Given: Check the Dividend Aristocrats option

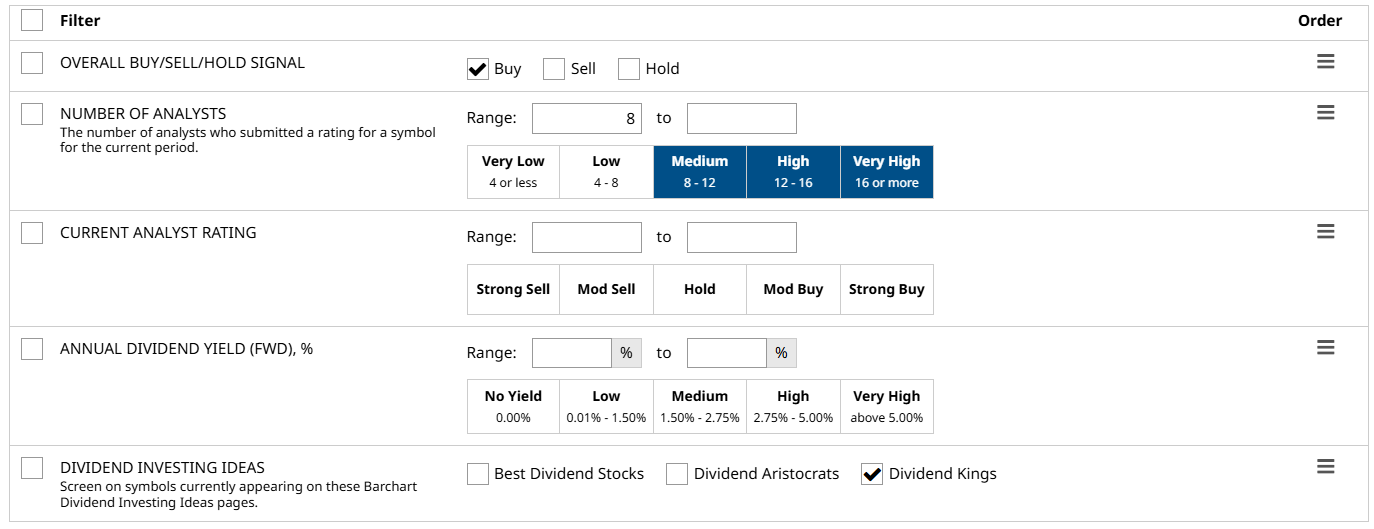Looking at the screenshot, I should [x=677, y=474].
